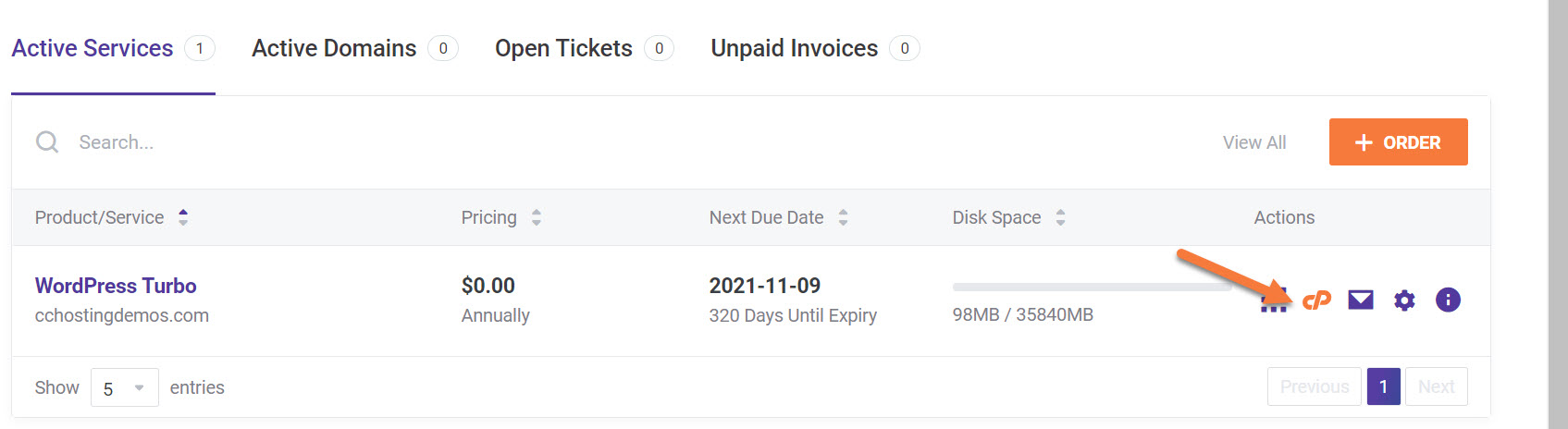Click the search magnifier icon

coord(47,141)
